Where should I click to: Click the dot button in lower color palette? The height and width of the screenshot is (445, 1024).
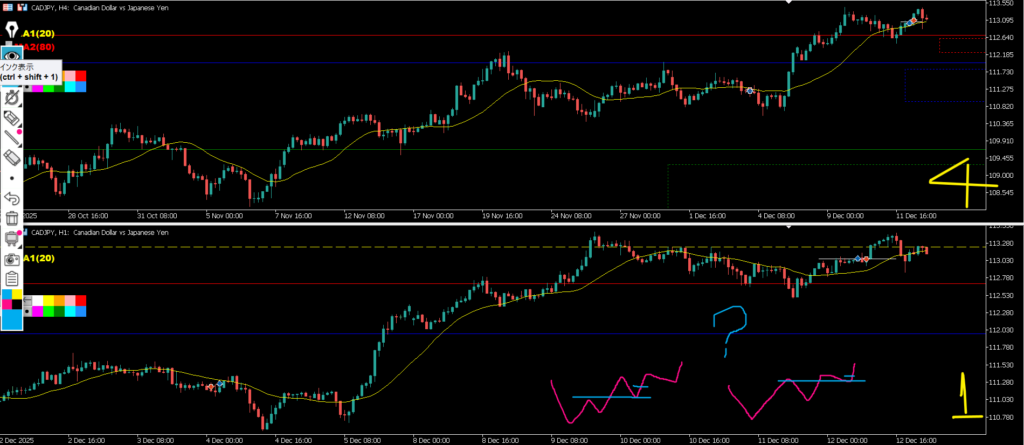click(28, 312)
